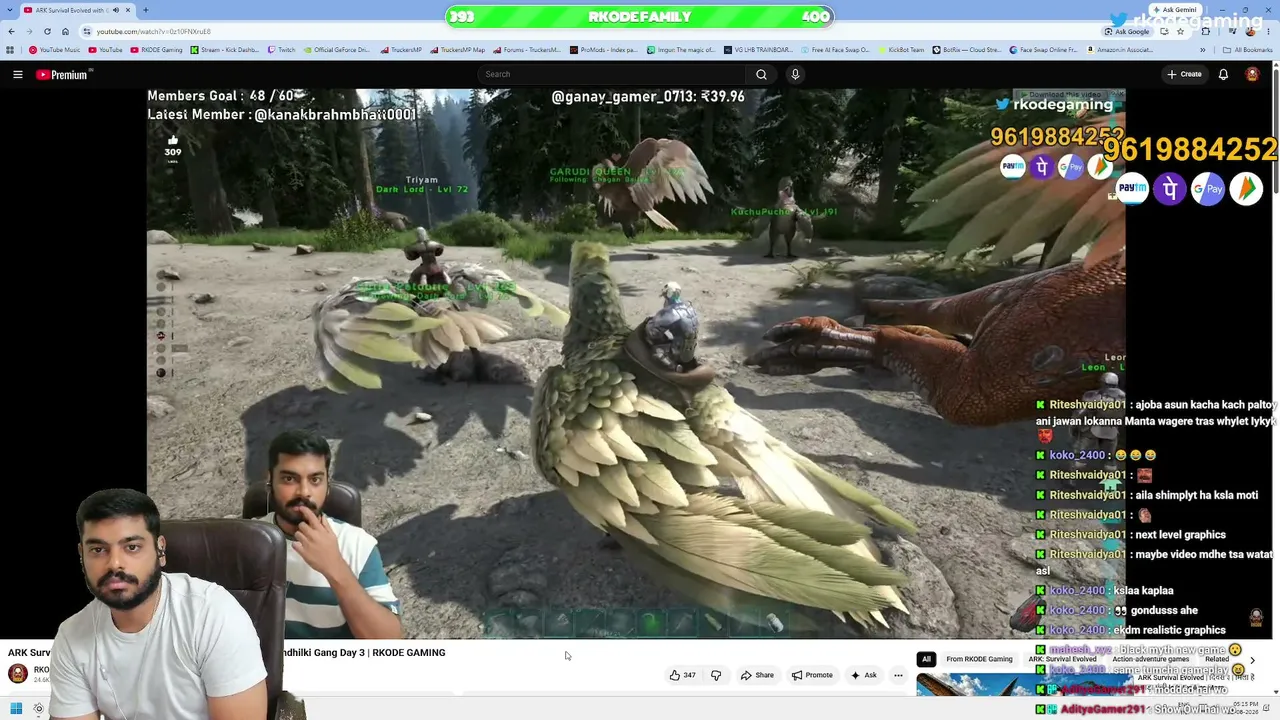The width and height of the screenshot is (1280, 720).
Task: Open the Imgur bookmark
Action: pyautogui.click(x=682, y=50)
